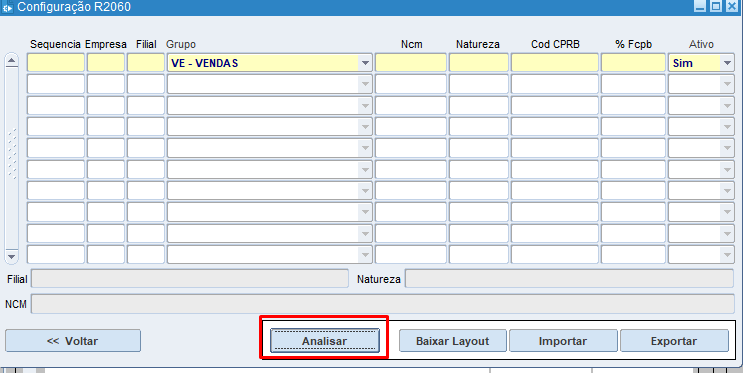This screenshot has width=743, height=373.
Task: Click the Cod CPRB column header label
Action: point(555,44)
